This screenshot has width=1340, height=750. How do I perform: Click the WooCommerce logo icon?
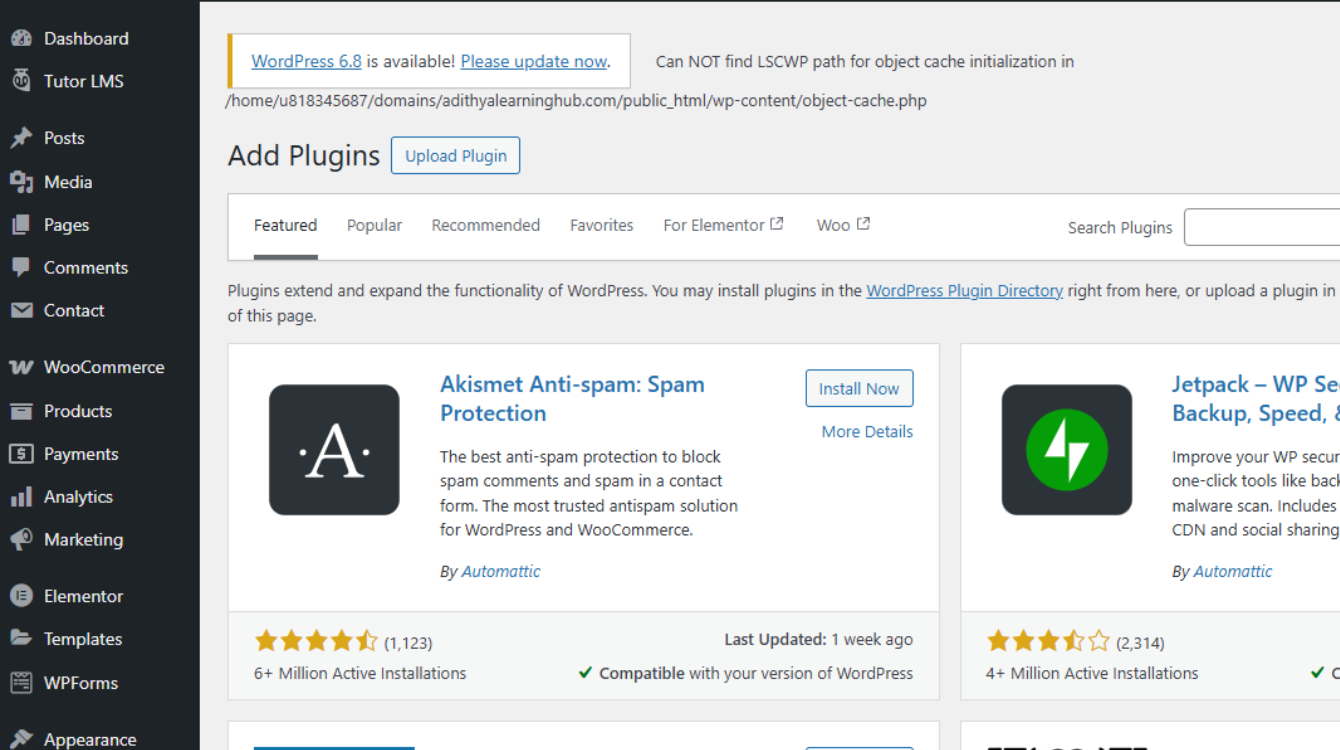coord(21,367)
